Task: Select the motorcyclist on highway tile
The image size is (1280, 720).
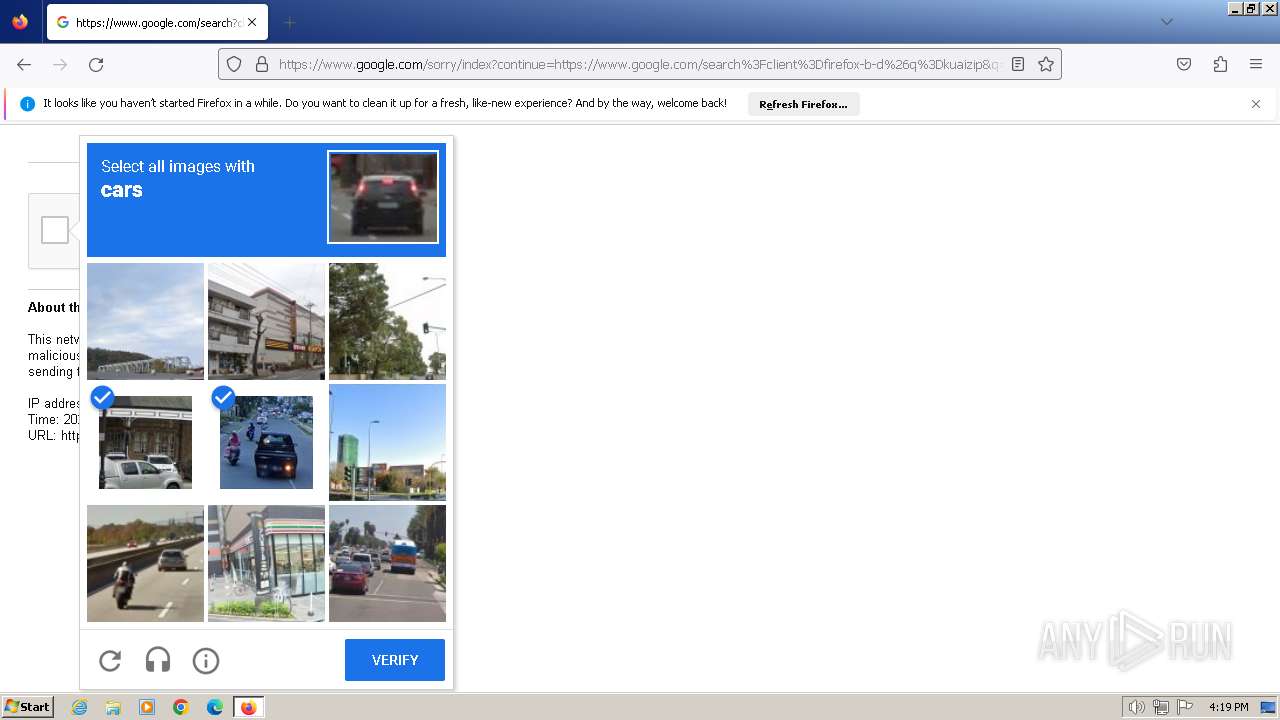Action: point(145,563)
